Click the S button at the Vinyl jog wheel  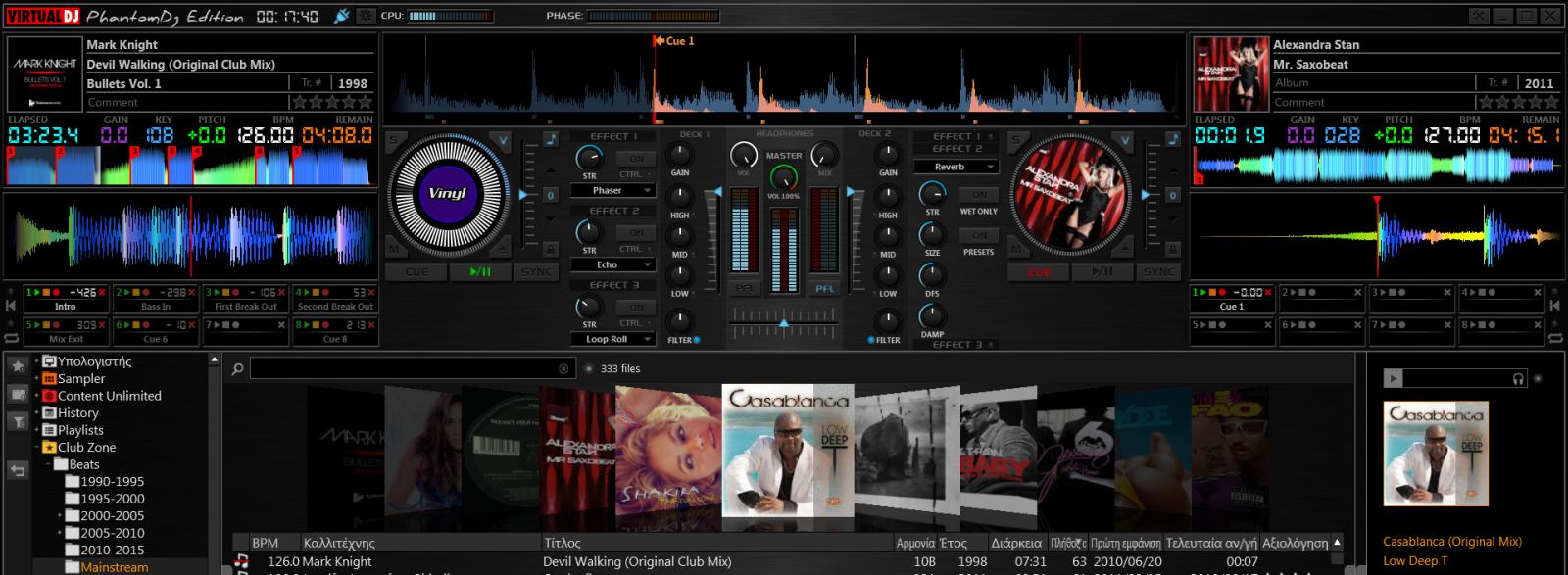pos(394,140)
